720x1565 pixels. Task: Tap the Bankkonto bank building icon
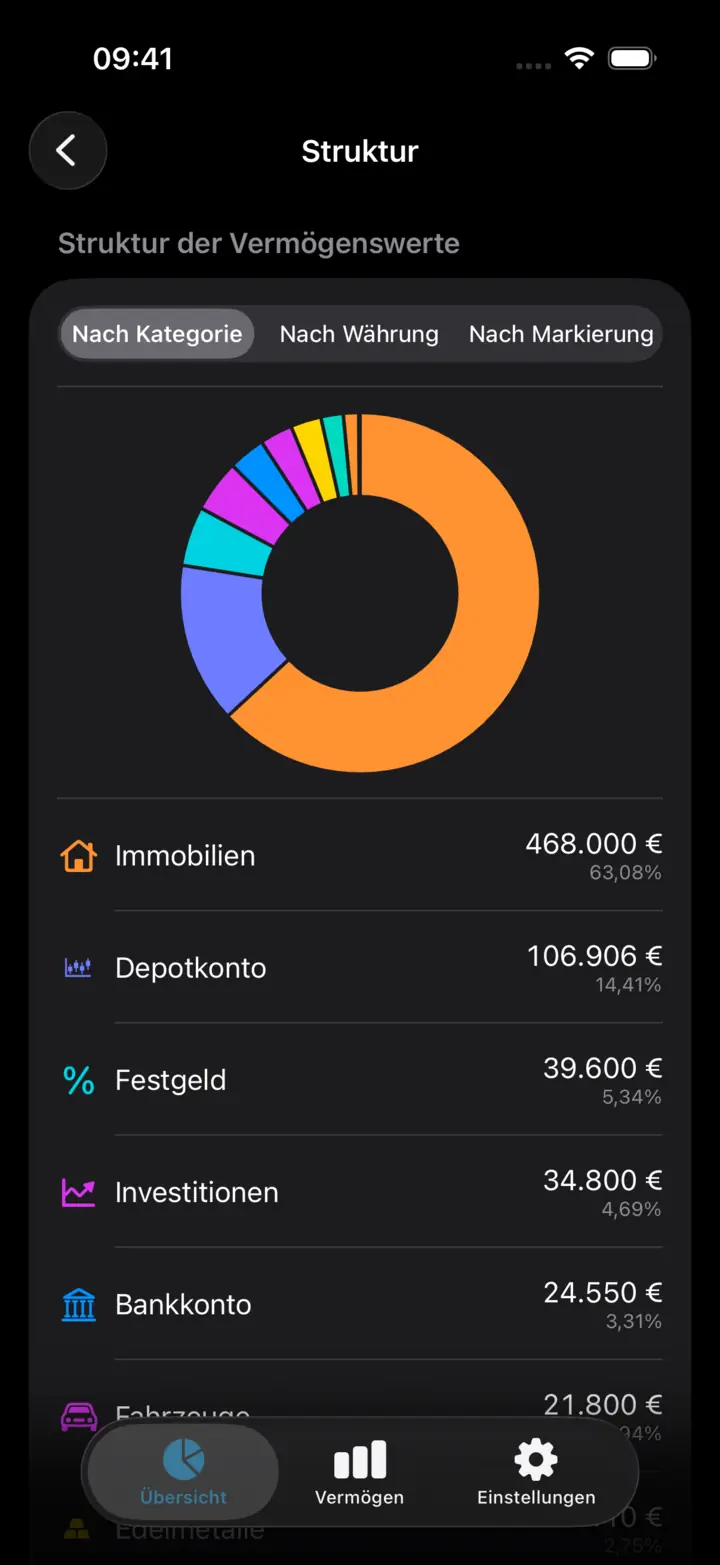pyautogui.click(x=78, y=1304)
